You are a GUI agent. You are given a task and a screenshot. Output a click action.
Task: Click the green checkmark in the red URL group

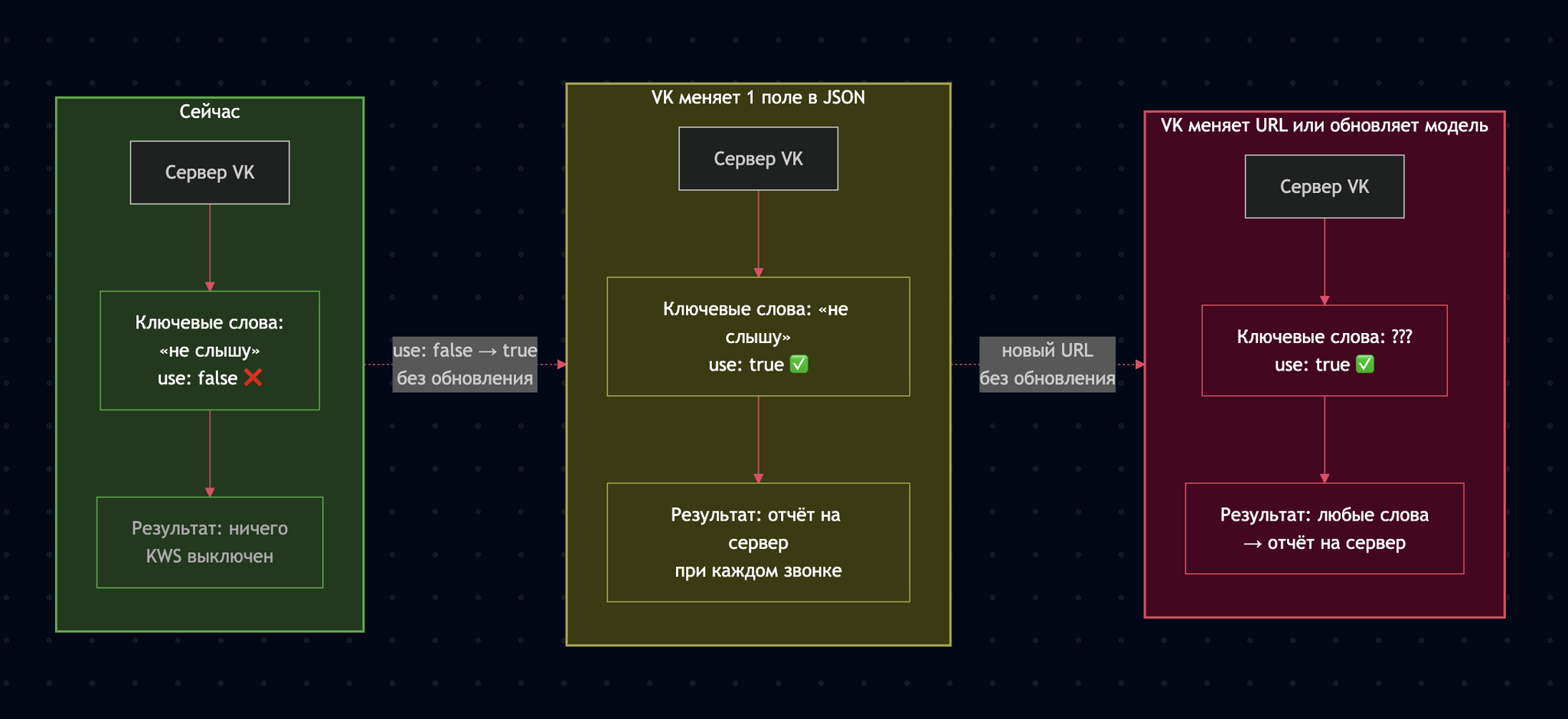click(1364, 364)
